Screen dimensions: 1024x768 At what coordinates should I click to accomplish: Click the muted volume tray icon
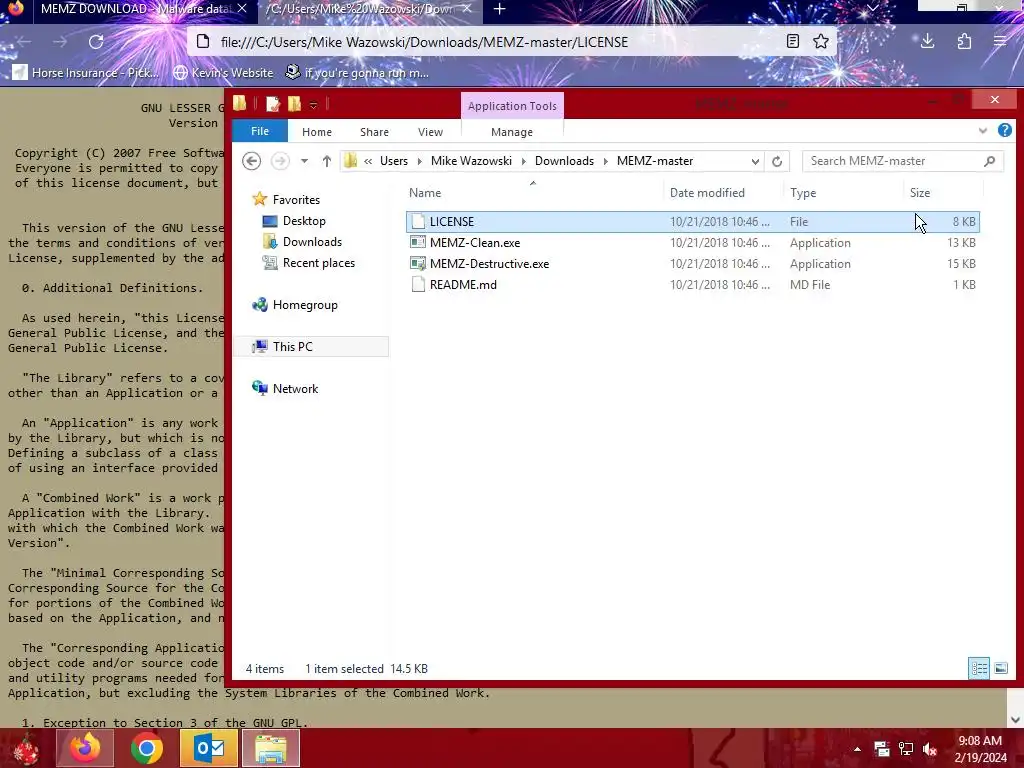(x=930, y=749)
